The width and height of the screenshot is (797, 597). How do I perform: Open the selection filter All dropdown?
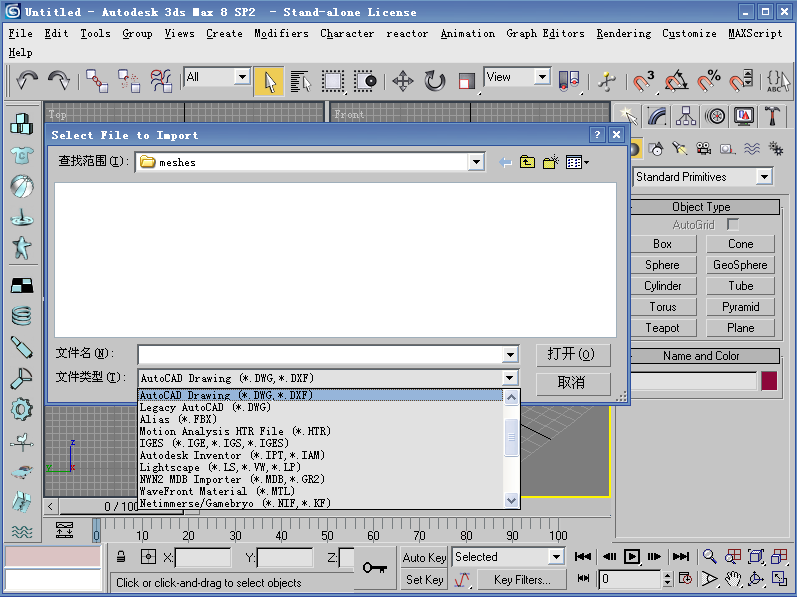pyautogui.click(x=242, y=77)
